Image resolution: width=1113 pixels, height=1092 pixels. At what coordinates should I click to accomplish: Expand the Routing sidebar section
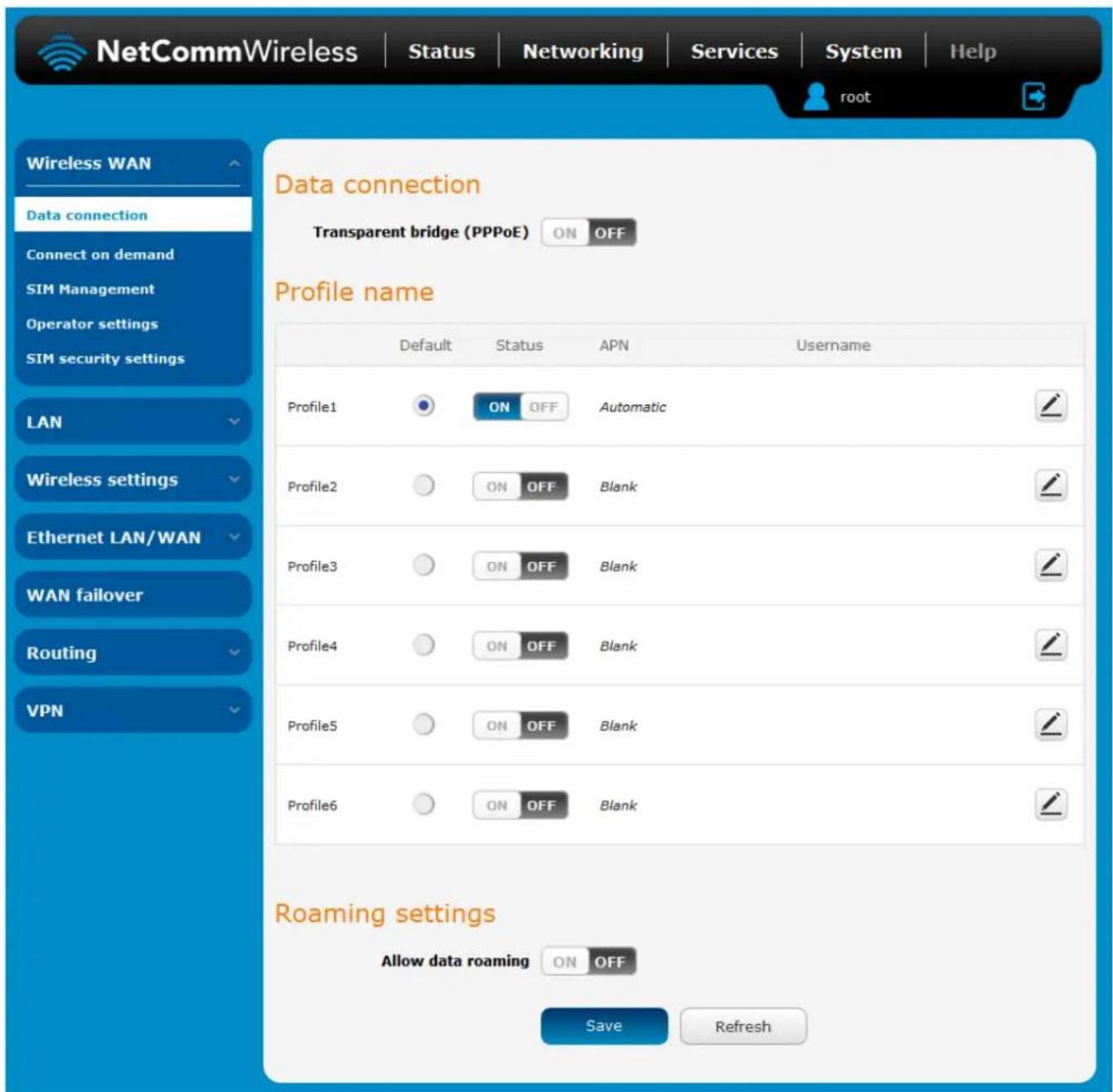tap(133, 653)
